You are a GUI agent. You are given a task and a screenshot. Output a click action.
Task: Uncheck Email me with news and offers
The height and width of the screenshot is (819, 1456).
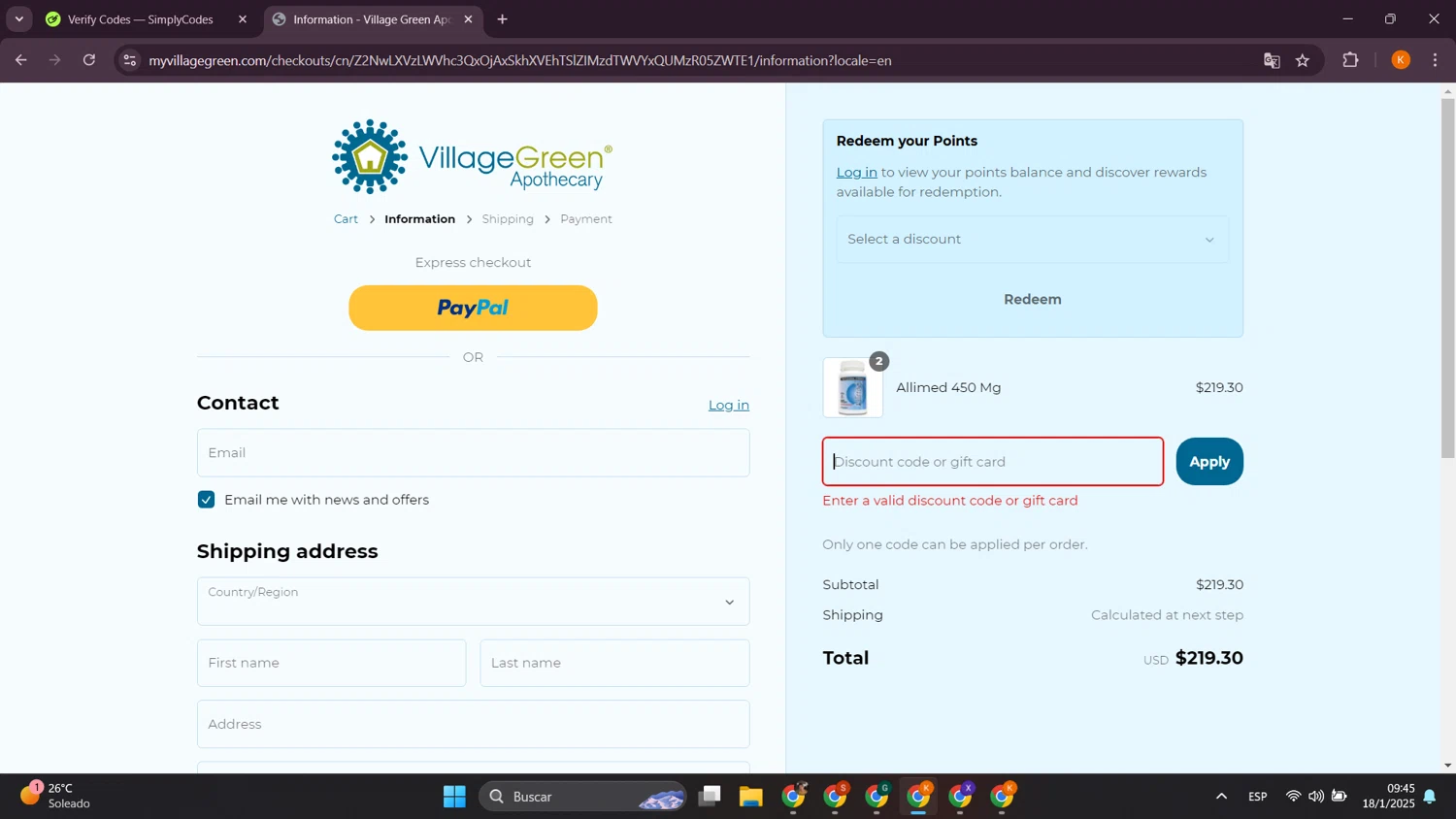click(x=206, y=500)
